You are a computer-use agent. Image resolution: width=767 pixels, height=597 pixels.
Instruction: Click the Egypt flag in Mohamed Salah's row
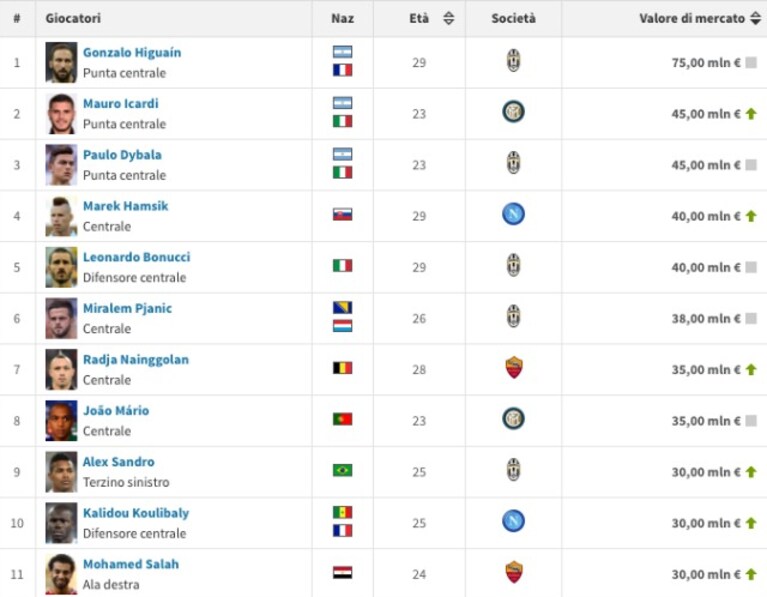pyautogui.click(x=342, y=573)
